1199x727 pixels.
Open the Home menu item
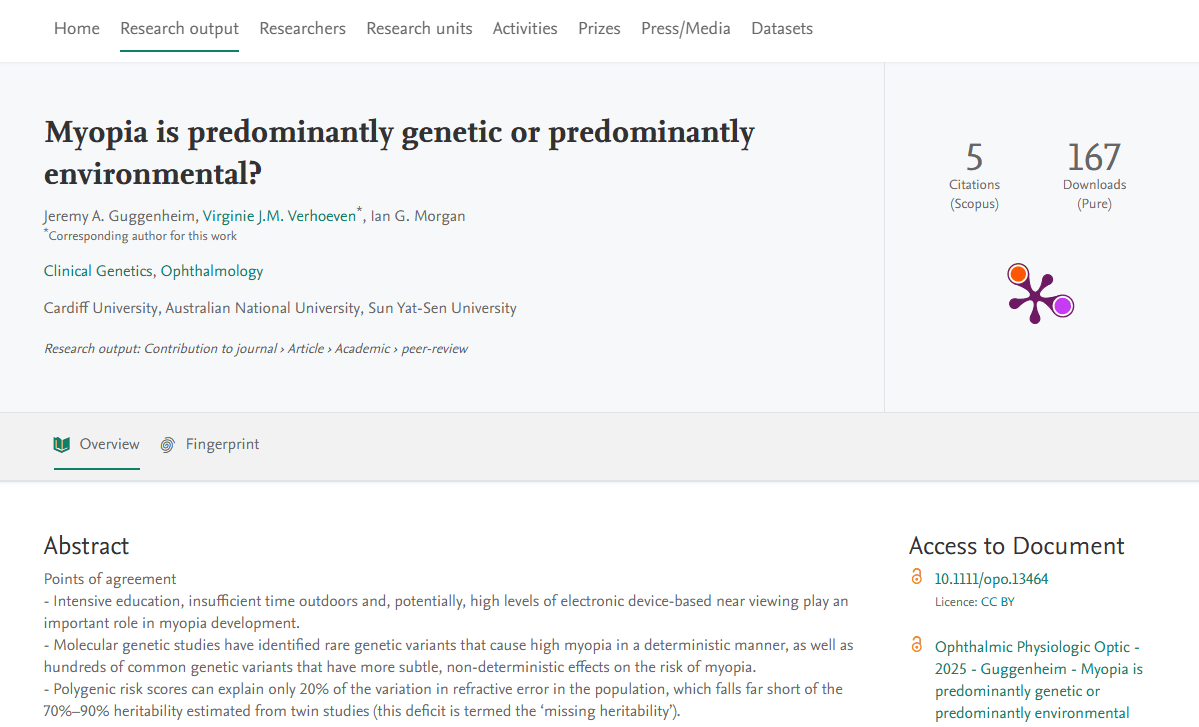[x=77, y=29]
